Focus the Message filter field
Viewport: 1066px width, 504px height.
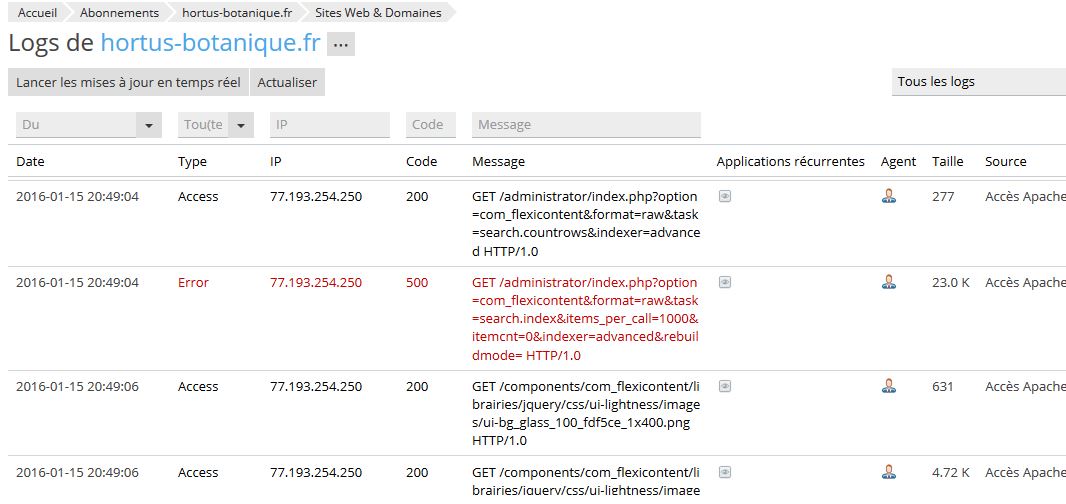[586, 125]
